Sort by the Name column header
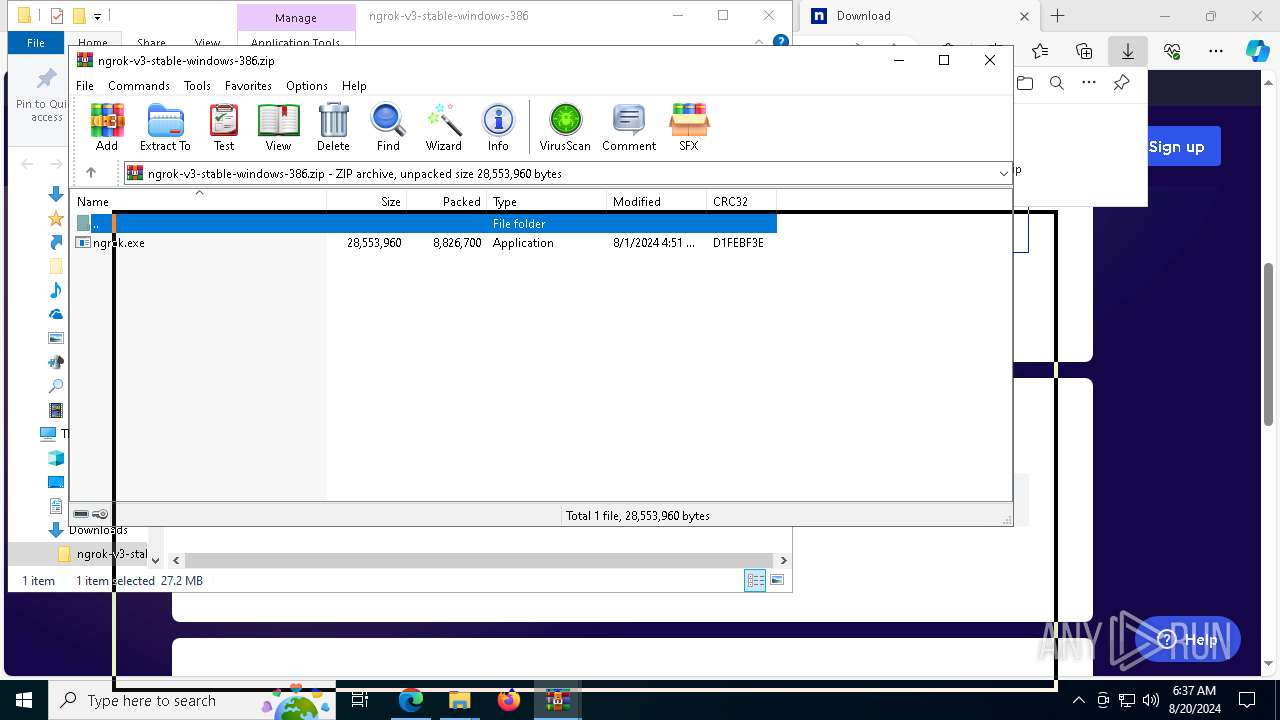This screenshot has width=1280, height=720. (200, 201)
